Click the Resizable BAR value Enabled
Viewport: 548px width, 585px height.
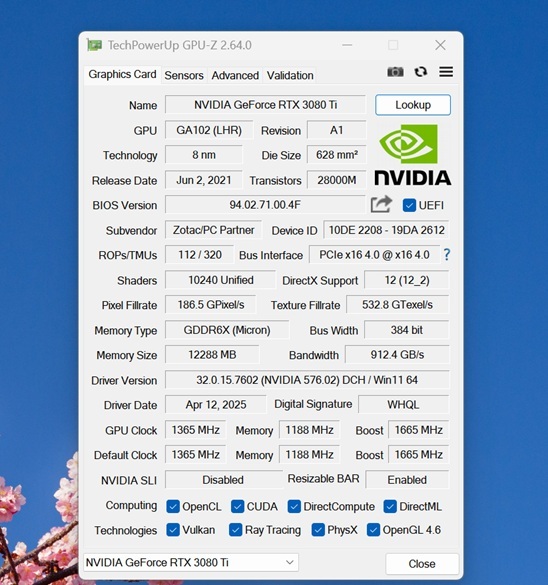407,480
